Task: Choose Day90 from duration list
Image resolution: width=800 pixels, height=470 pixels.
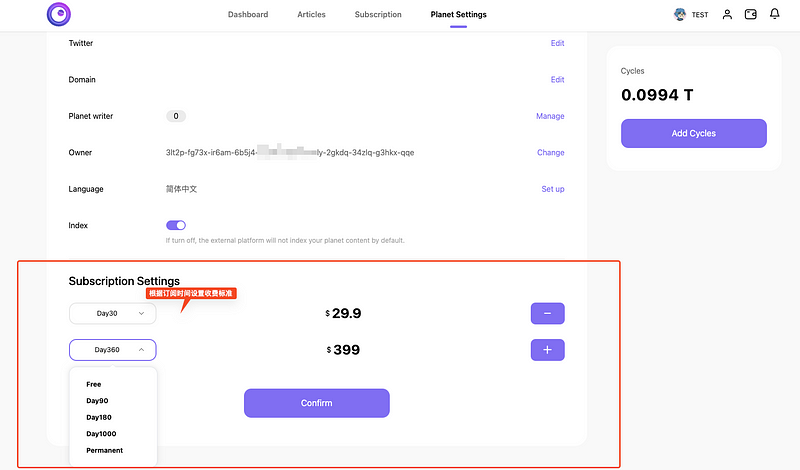Action: 97,401
